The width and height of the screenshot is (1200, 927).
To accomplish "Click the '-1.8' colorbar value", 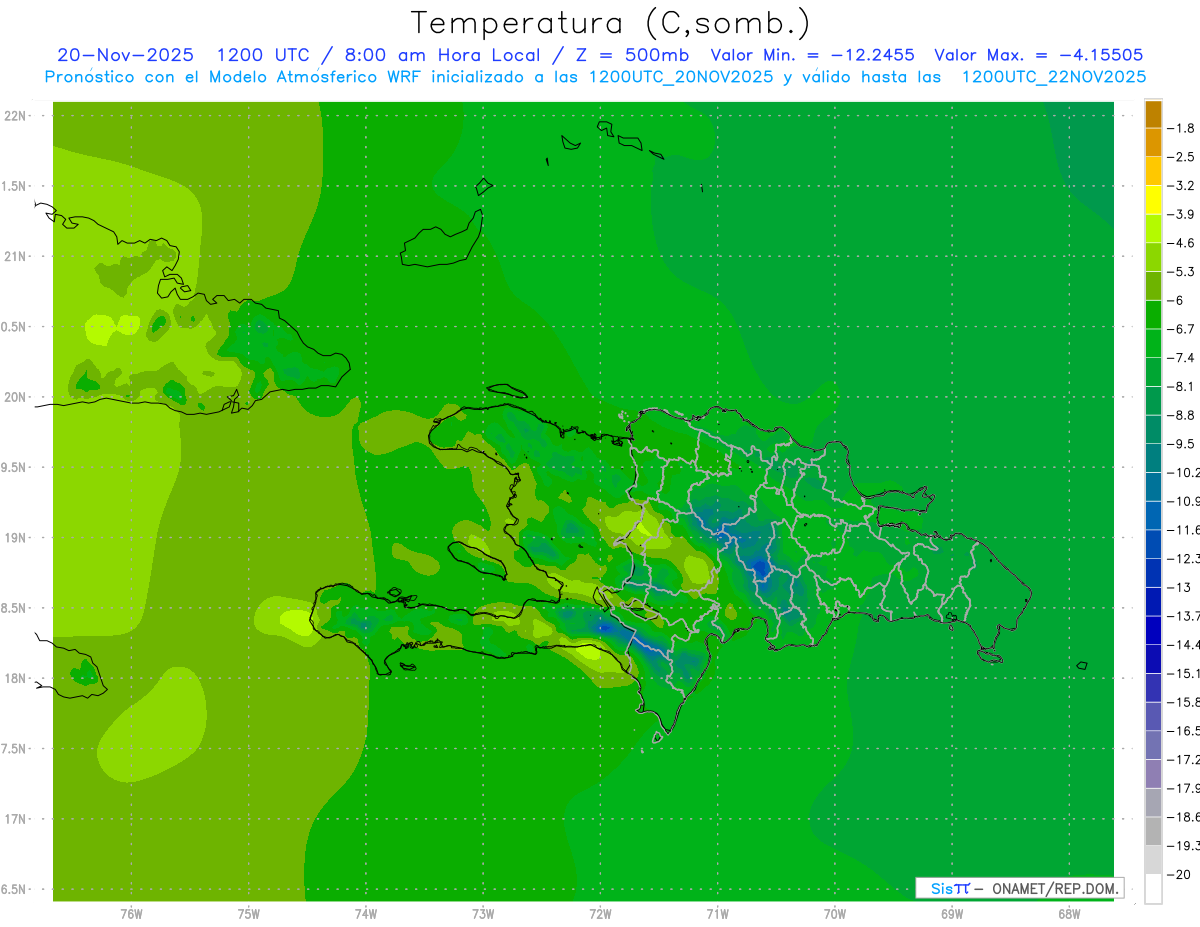I will (x=1181, y=128).
